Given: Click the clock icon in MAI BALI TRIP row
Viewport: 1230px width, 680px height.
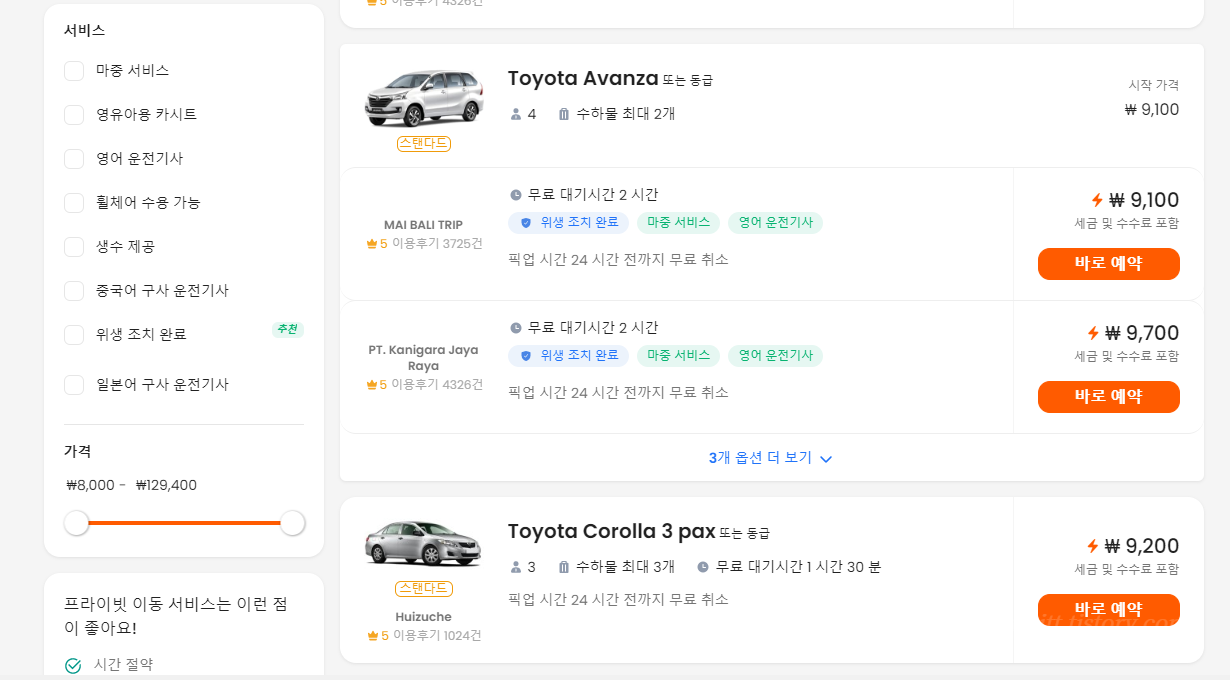Looking at the screenshot, I should [x=516, y=195].
